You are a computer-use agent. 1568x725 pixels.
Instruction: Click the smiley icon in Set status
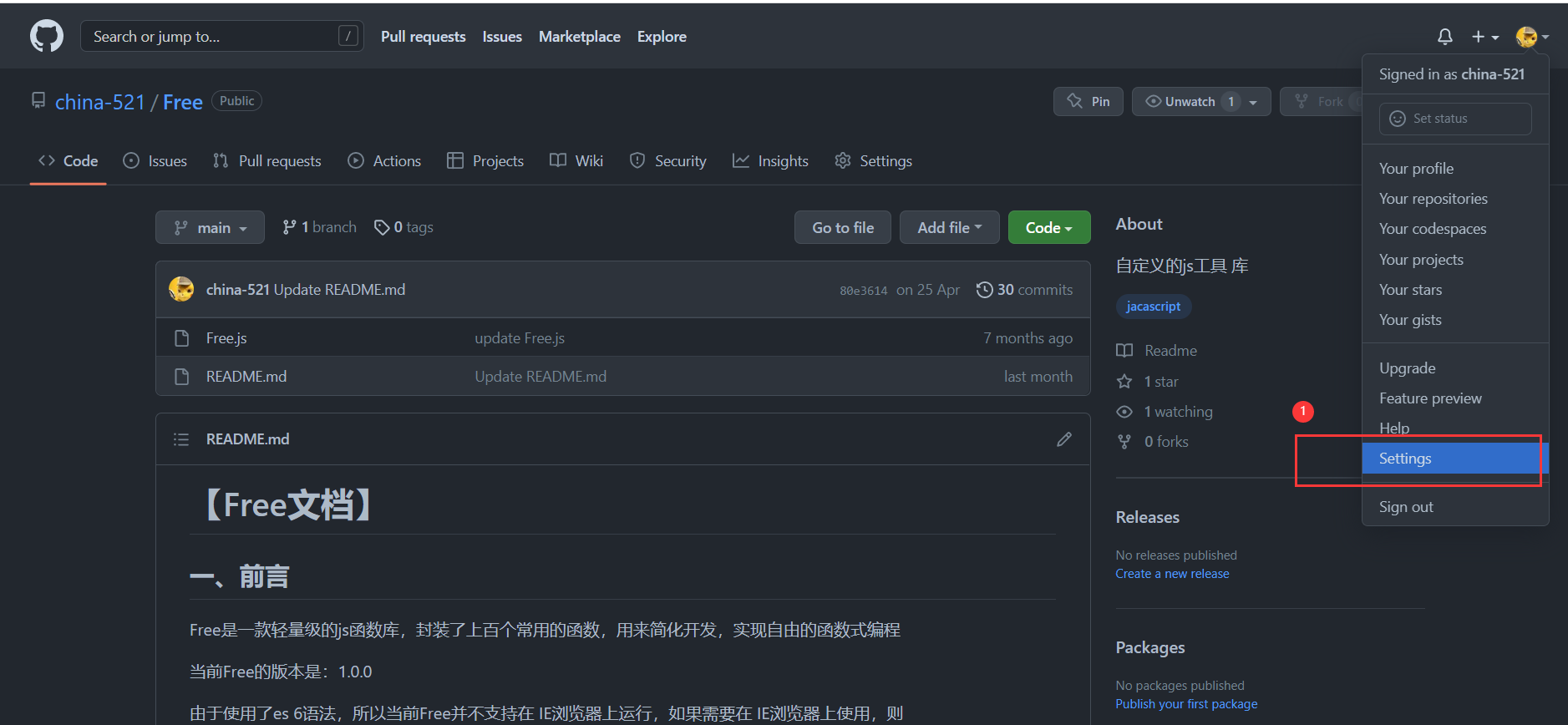1397,119
